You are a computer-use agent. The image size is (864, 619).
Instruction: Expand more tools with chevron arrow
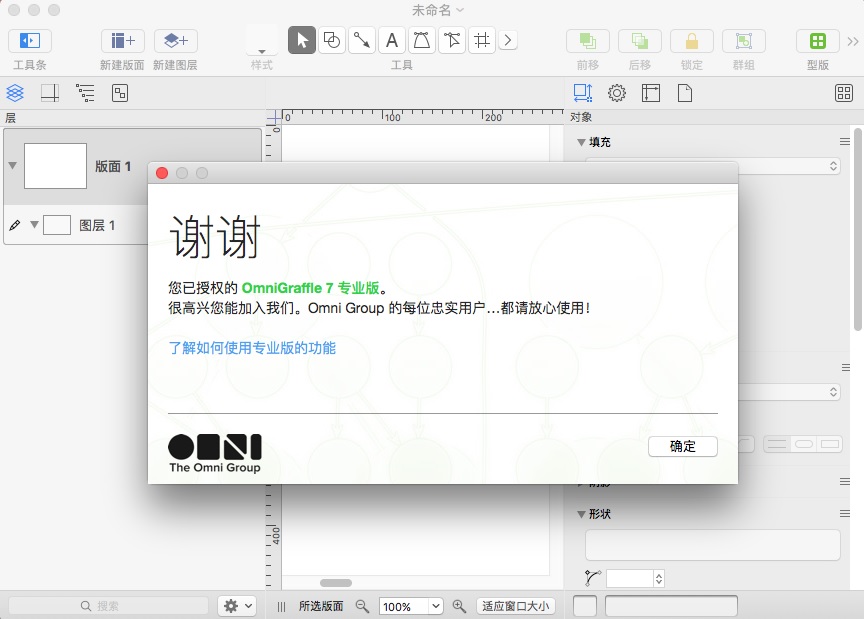click(x=508, y=40)
